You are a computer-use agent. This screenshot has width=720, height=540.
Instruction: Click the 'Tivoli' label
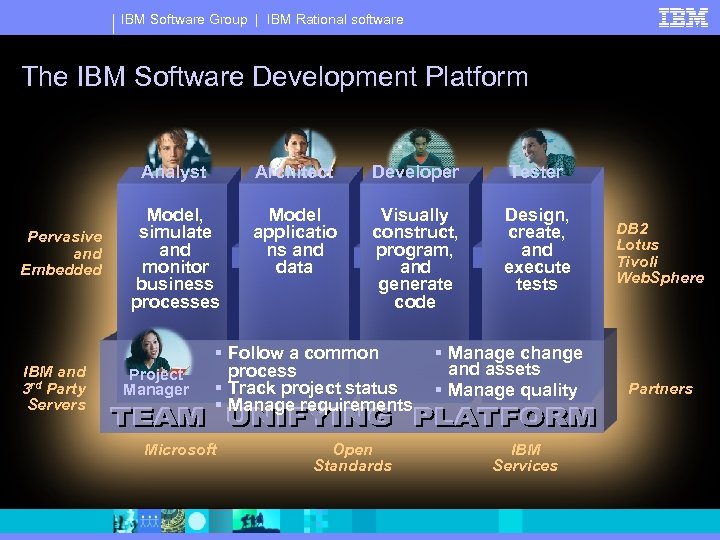click(x=637, y=261)
